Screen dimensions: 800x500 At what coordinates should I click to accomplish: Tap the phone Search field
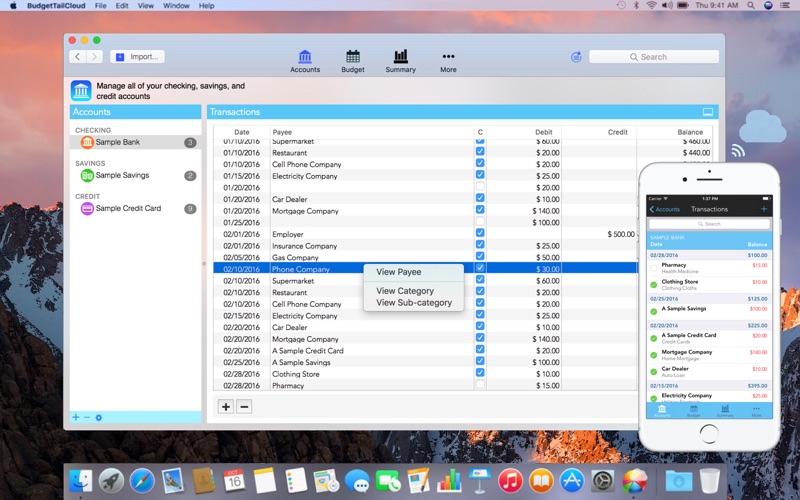[709, 224]
